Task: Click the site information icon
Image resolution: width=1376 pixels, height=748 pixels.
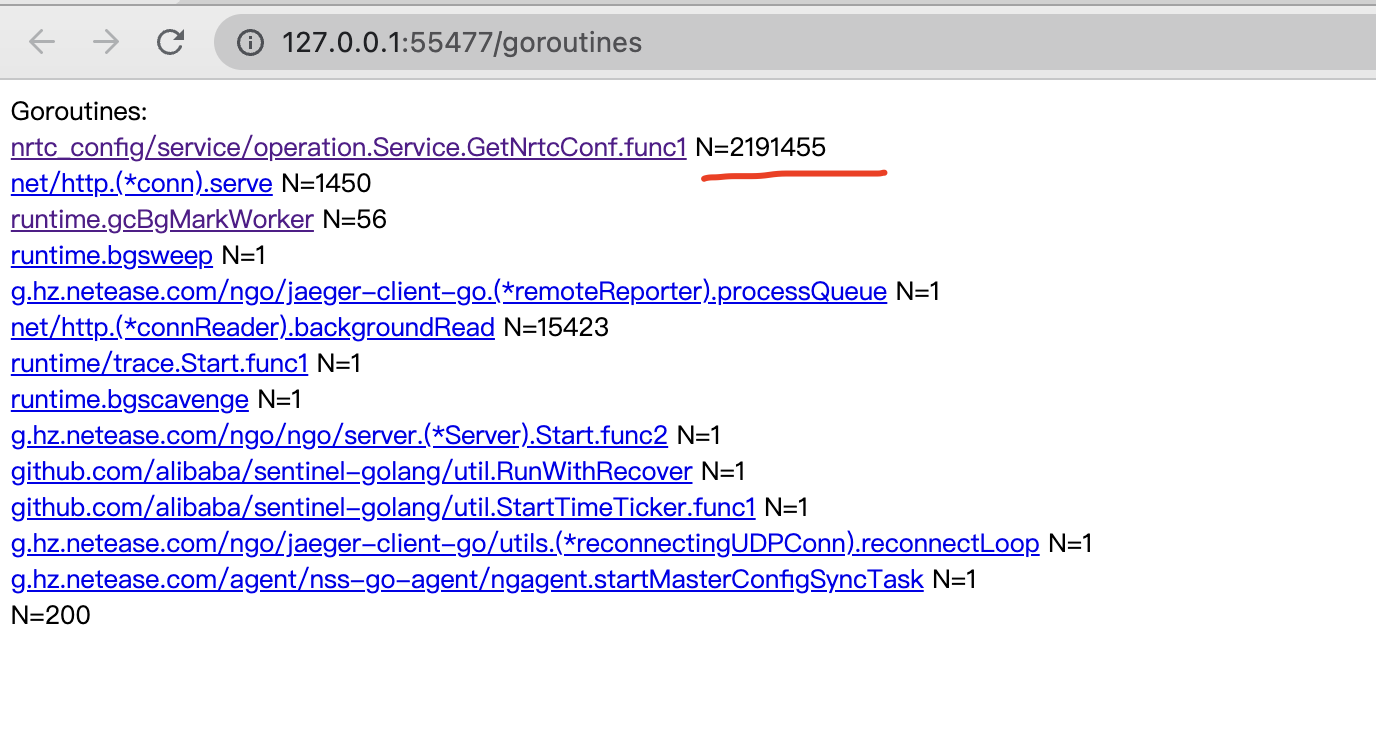Action: [250, 42]
